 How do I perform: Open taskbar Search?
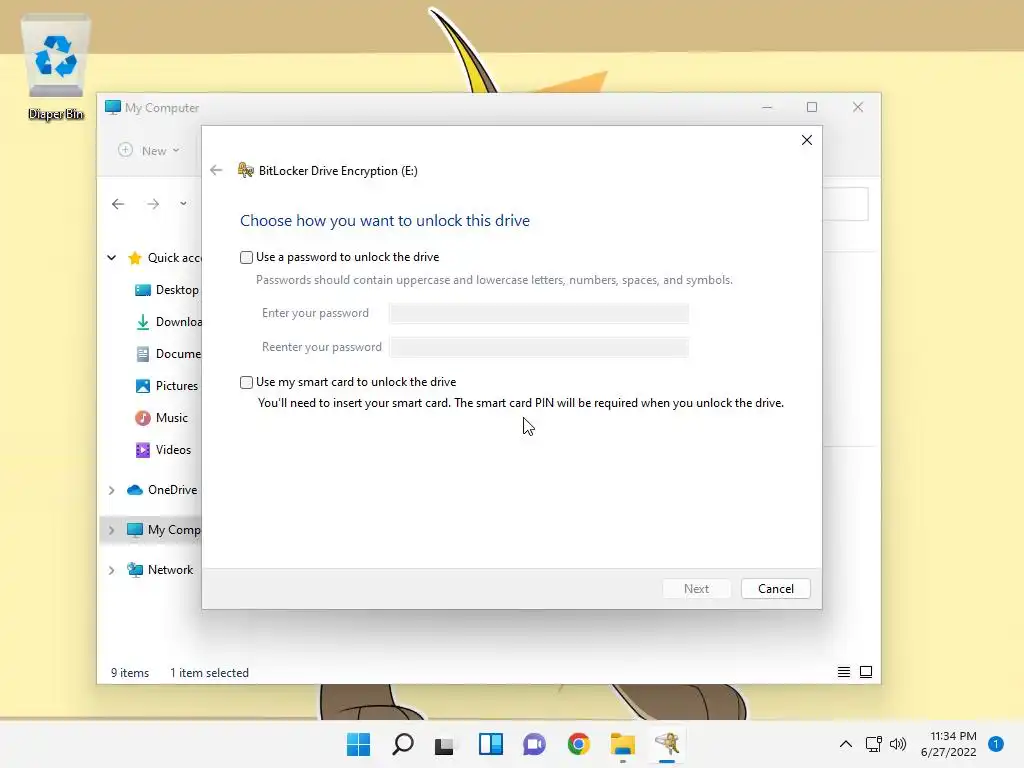click(x=403, y=744)
